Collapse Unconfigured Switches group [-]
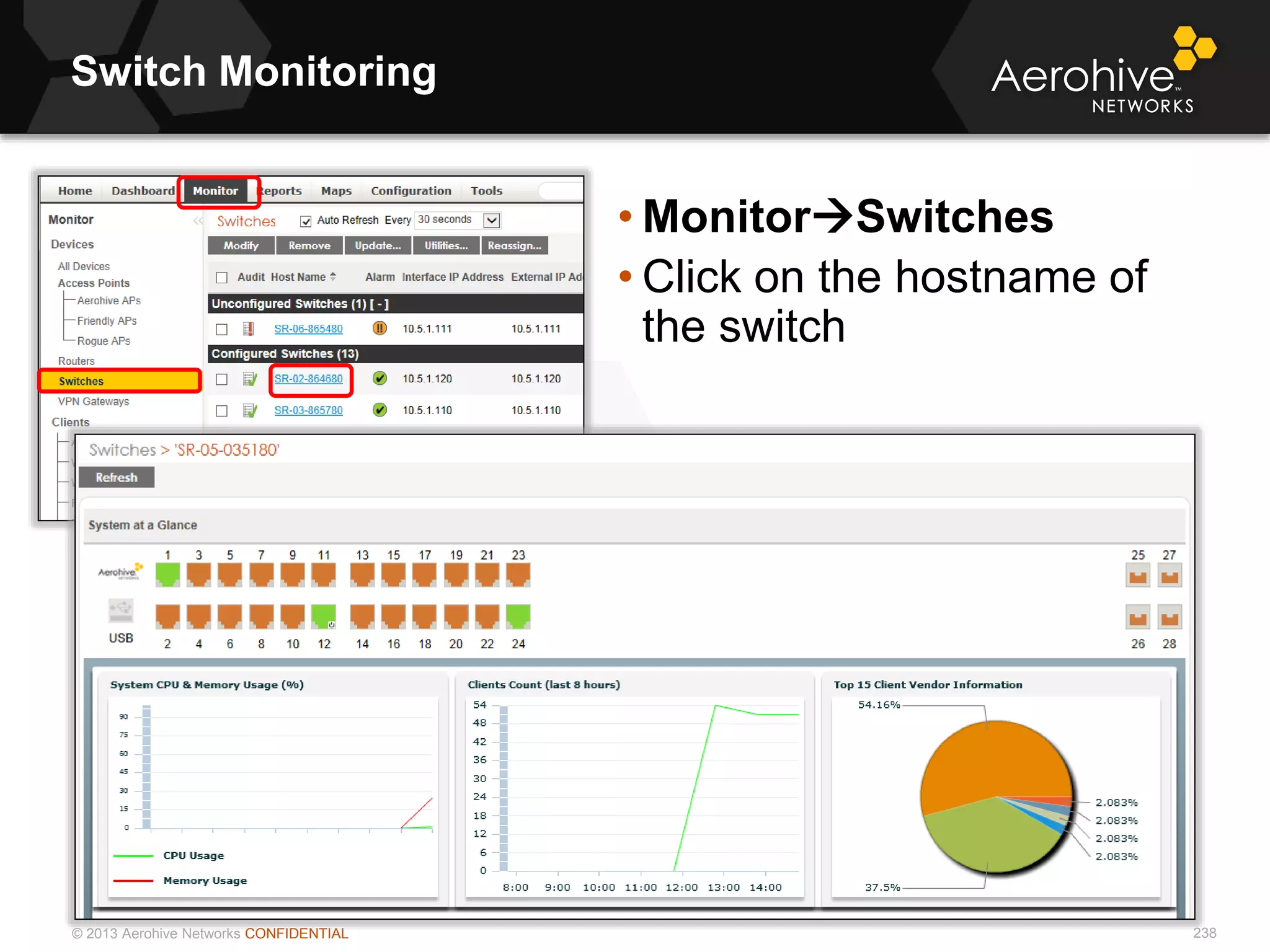The image size is (1270, 952). pyautogui.click(x=379, y=304)
